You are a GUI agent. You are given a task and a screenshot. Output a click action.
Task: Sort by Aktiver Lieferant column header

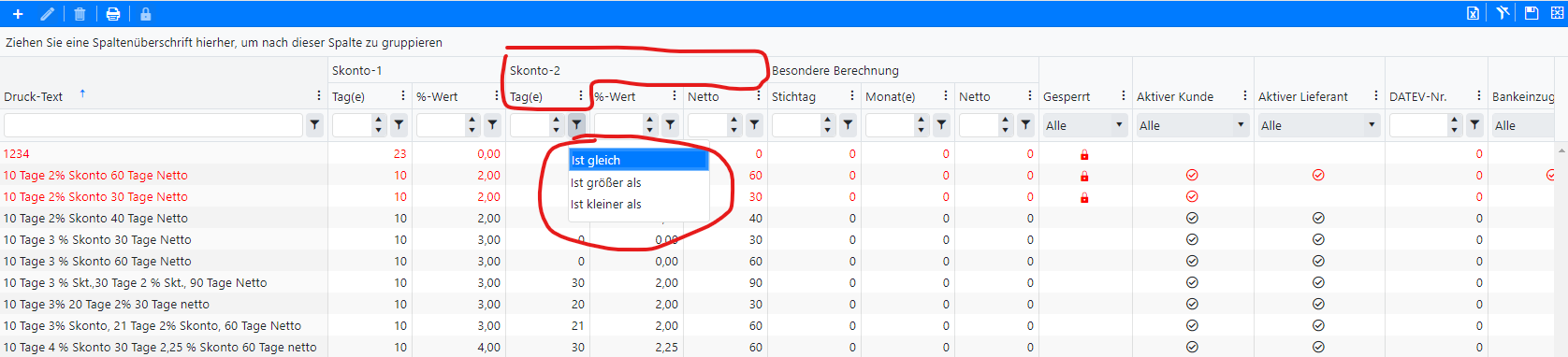coord(1303,97)
